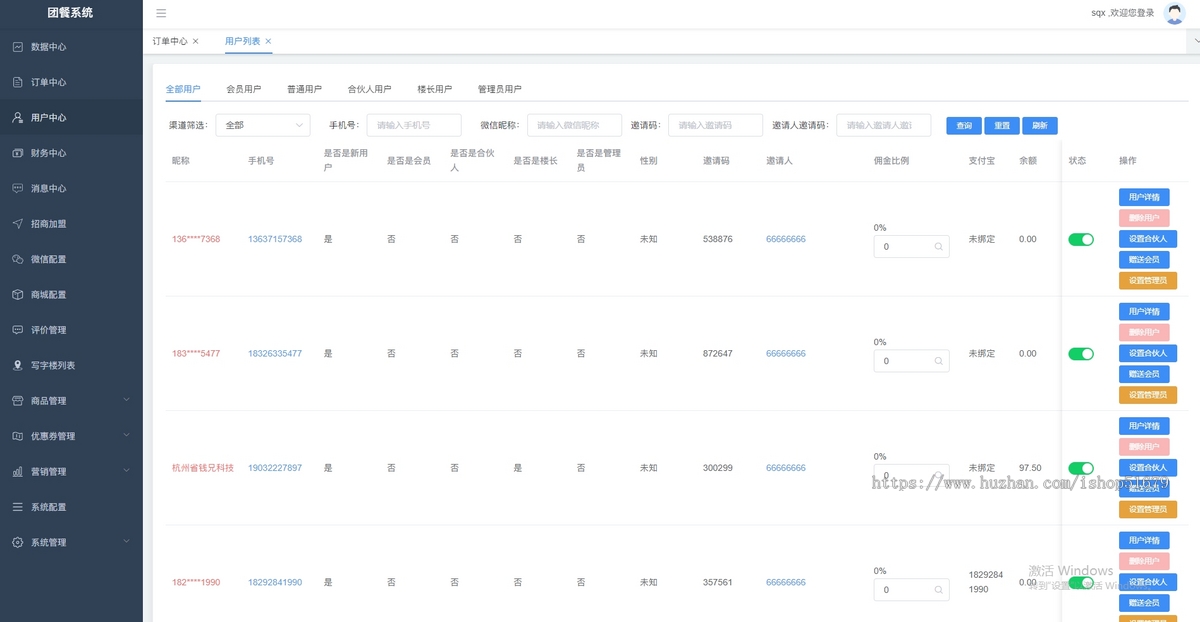Click the 订单中心 sidebar icon
Screen dimensions: 1200x622
pyautogui.click(x=17, y=82)
